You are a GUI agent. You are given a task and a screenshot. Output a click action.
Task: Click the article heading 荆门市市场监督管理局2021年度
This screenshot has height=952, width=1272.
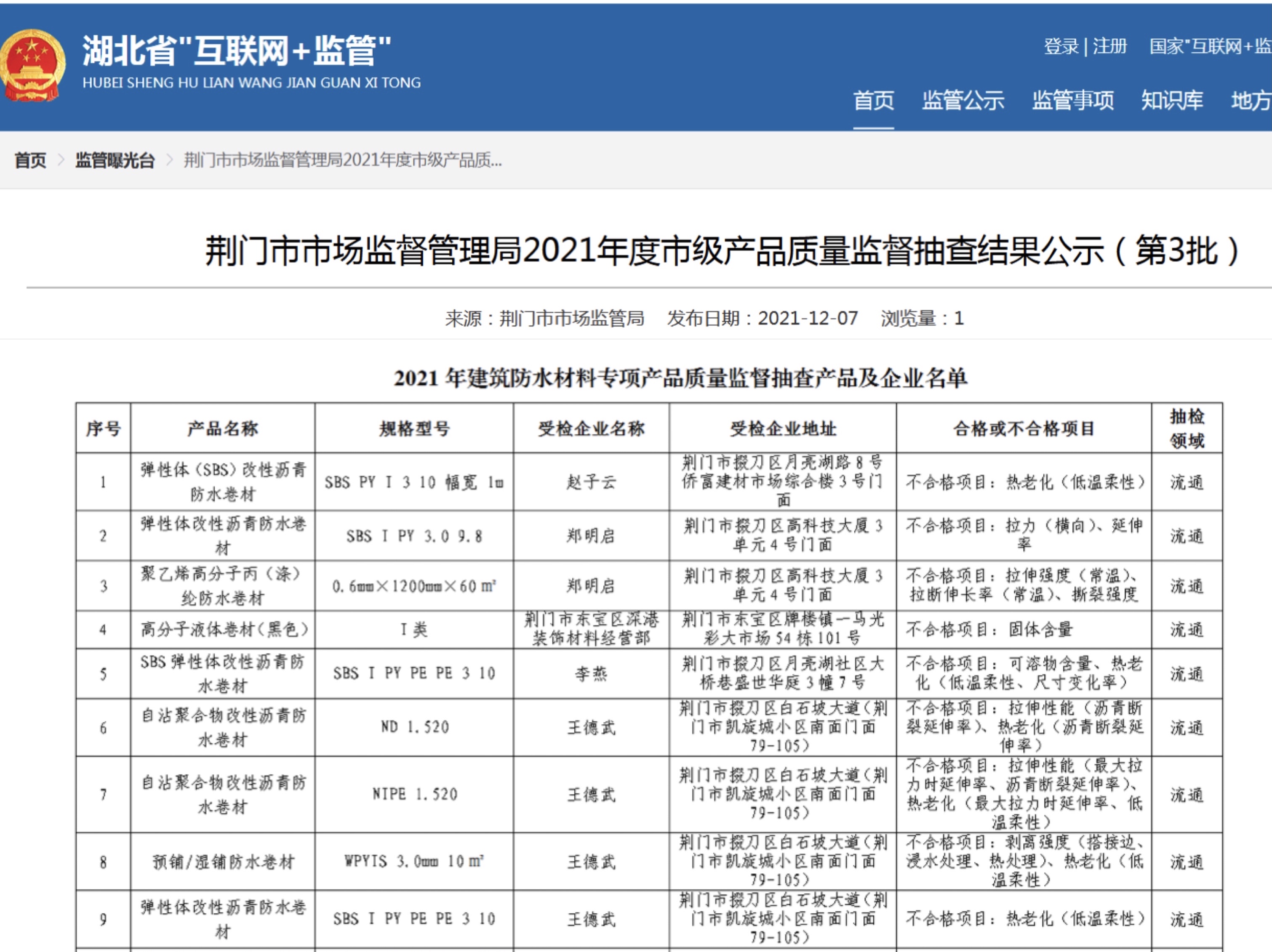(722, 251)
